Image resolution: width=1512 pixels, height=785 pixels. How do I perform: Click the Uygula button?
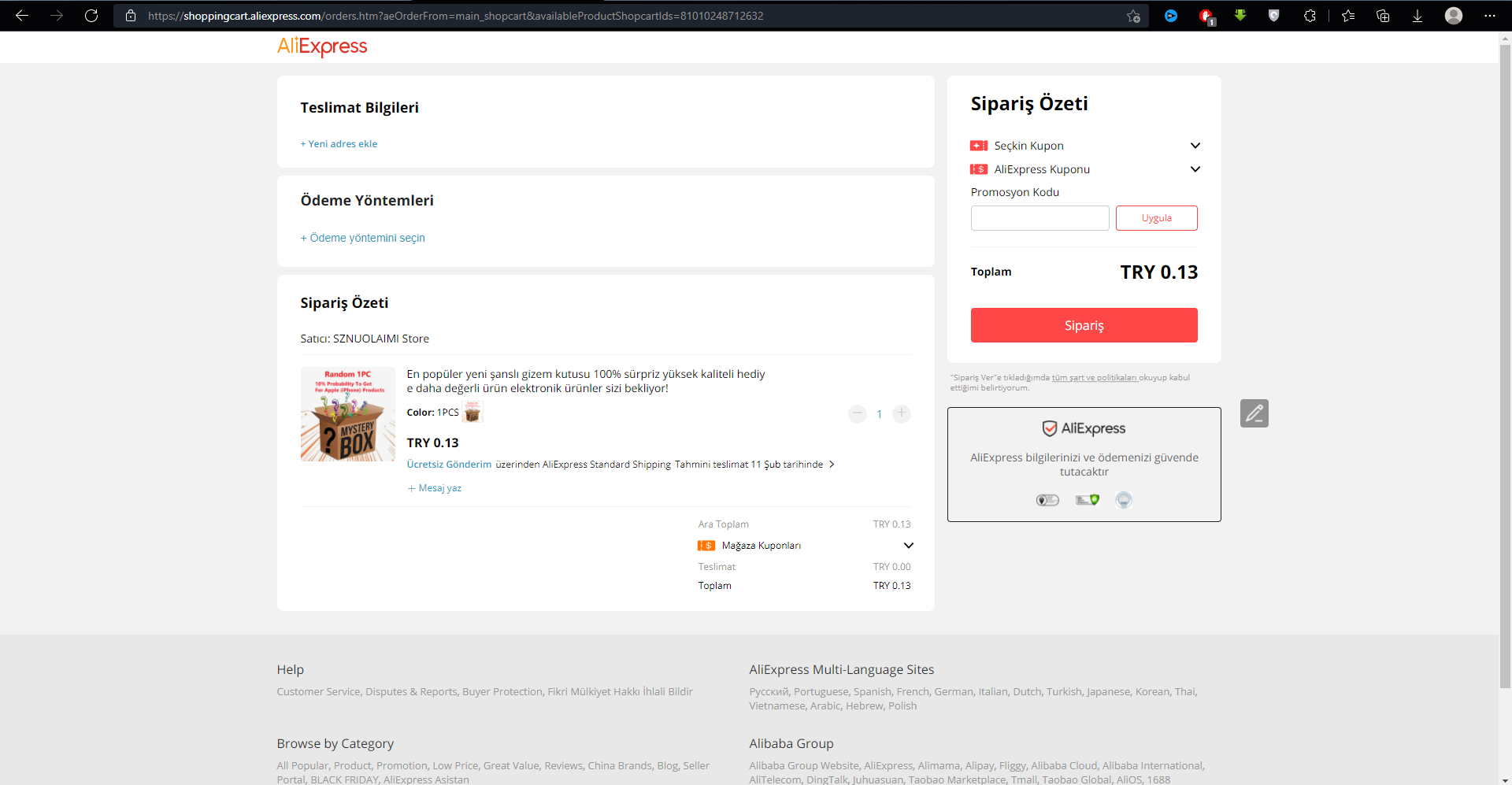point(1157,218)
